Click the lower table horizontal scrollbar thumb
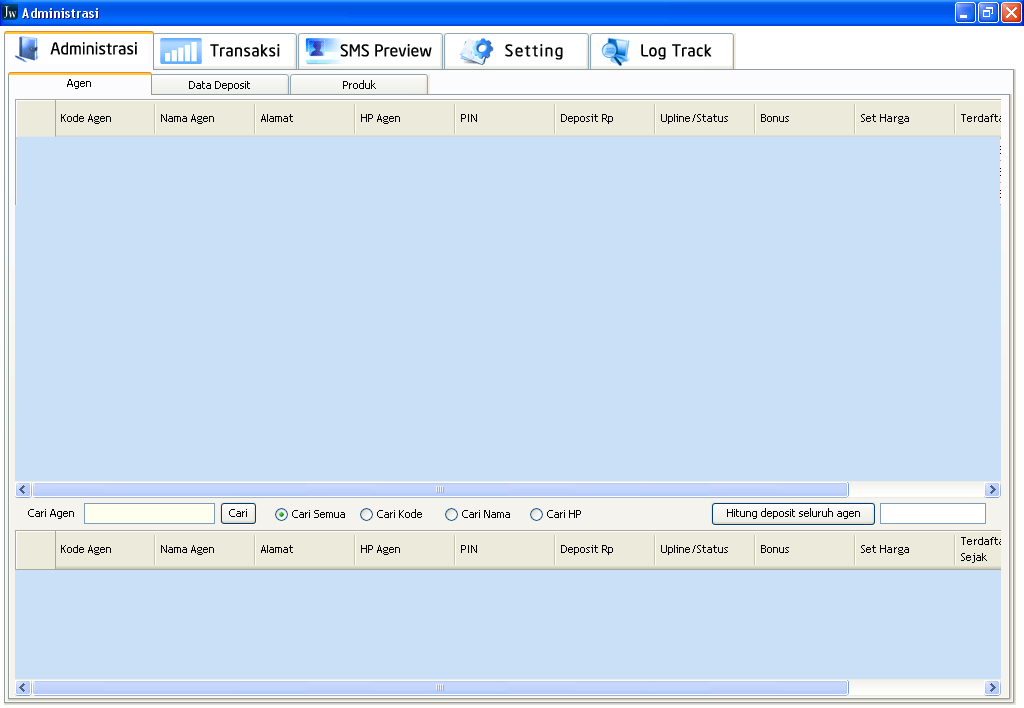Image resolution: width=1024 pixels, height=708 pixels. point(440,687)
